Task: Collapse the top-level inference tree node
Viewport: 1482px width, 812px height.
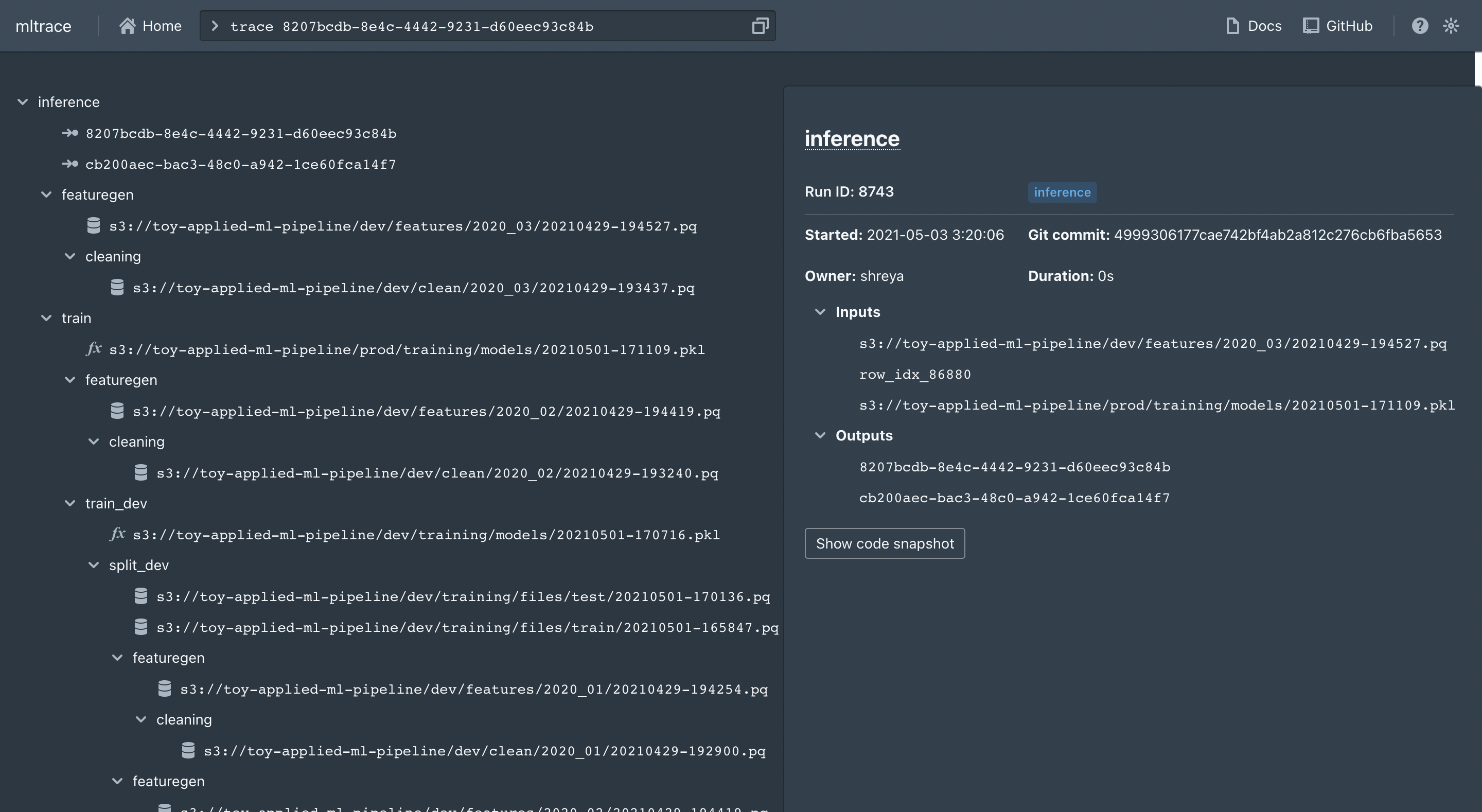Action: tap(23, 102)
